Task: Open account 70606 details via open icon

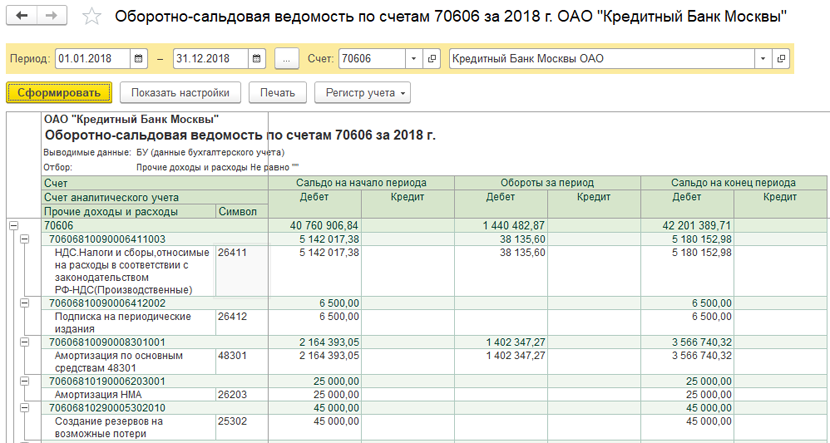Action: point(432,58)
